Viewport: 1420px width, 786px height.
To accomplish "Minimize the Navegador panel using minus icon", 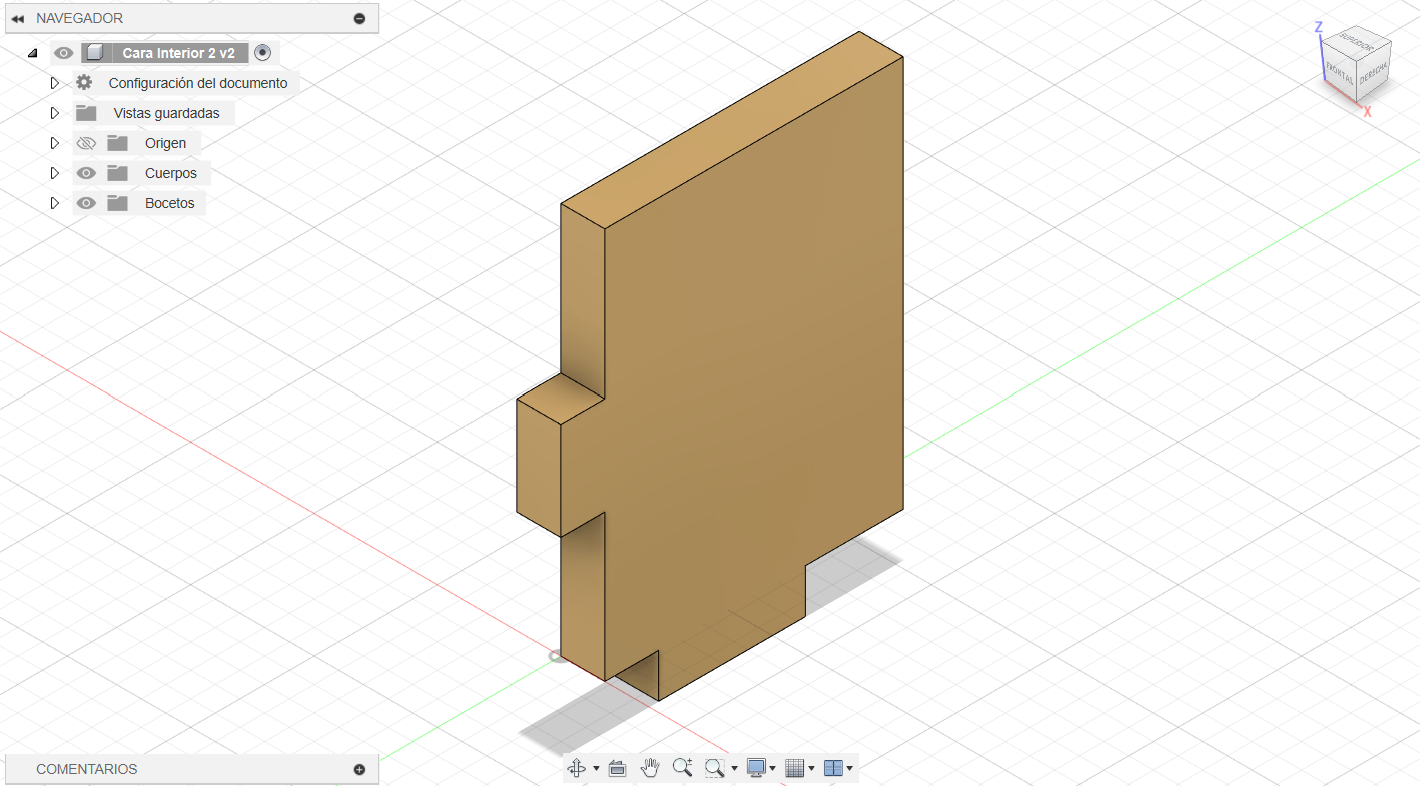I will point(359,19).
